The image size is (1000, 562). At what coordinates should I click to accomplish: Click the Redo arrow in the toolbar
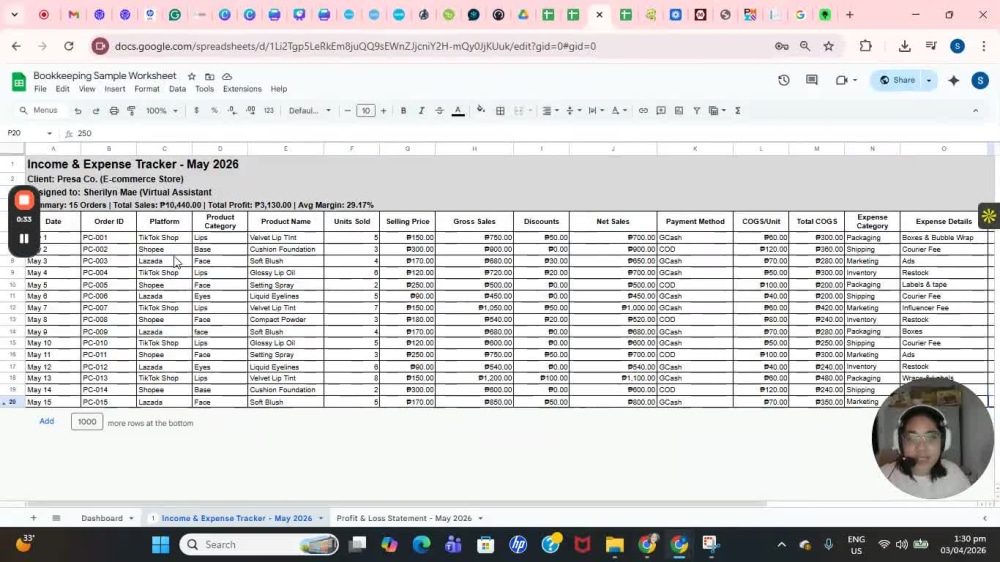(x=96, y=111)
